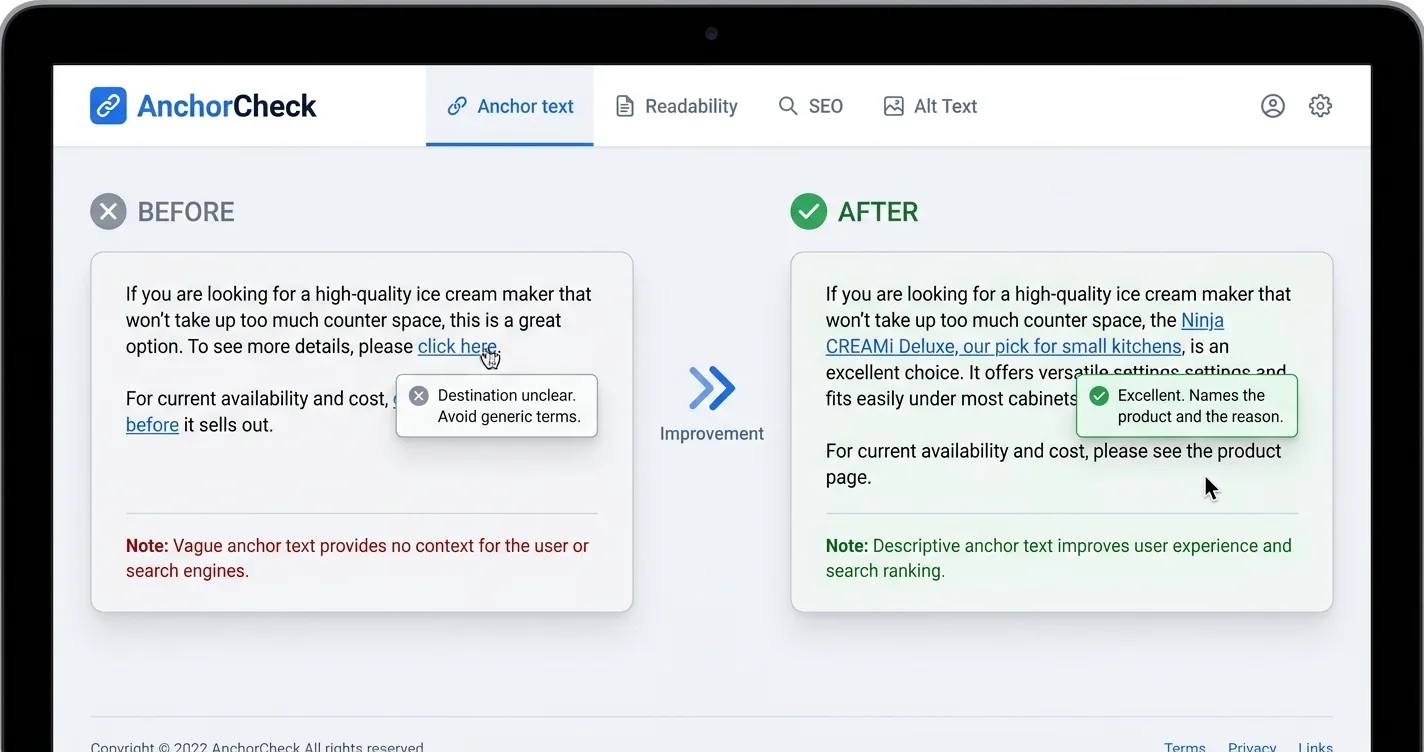Screen dimensions: 1424x752
Task: Click the check icon in Excellent tooltip
Action: (x=1099, y=396)
